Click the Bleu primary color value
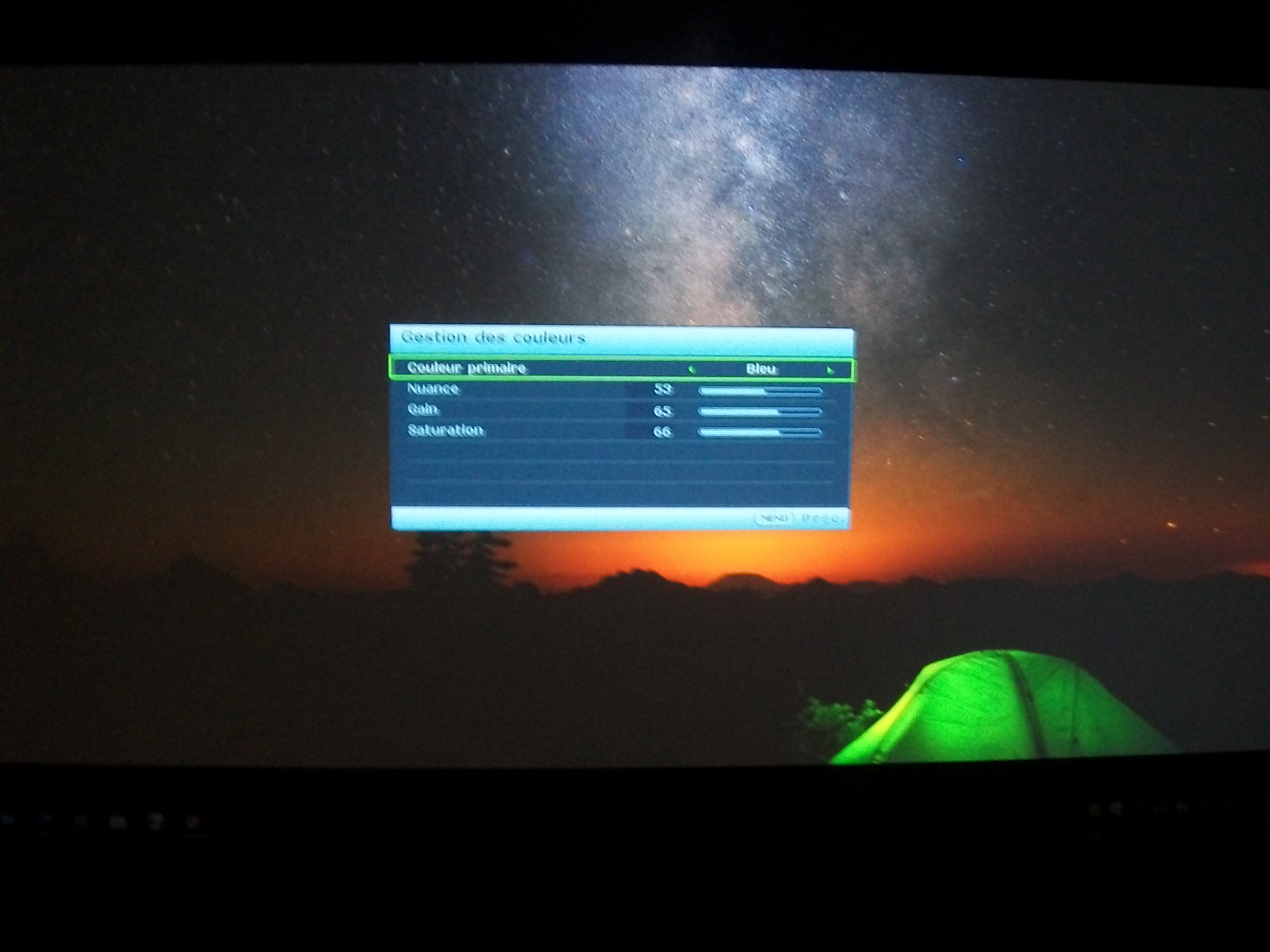The height and width of the screenshot is (952, 1270). pyautogui.click(x=761, y=369)
